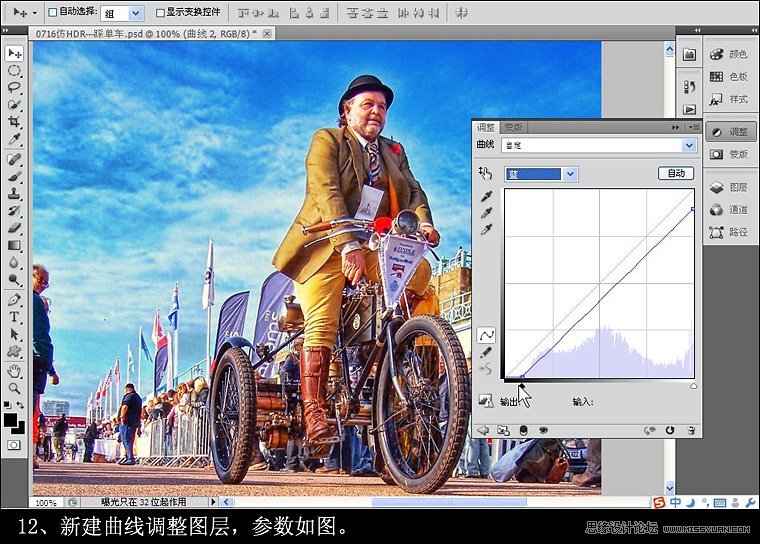Toggle adjustment layer visibility eye icon
Image resolution: width=760 pixels, height=544 pixels.
coord(543,431)
